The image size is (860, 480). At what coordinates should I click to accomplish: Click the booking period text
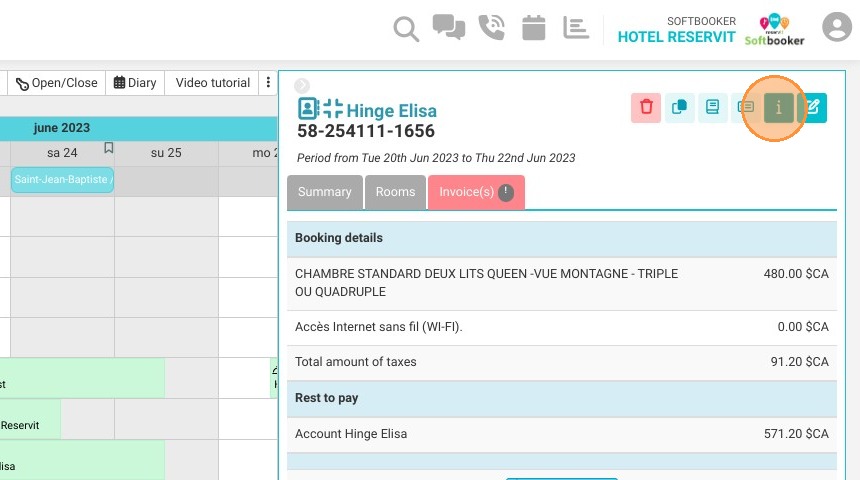(436, 158)
